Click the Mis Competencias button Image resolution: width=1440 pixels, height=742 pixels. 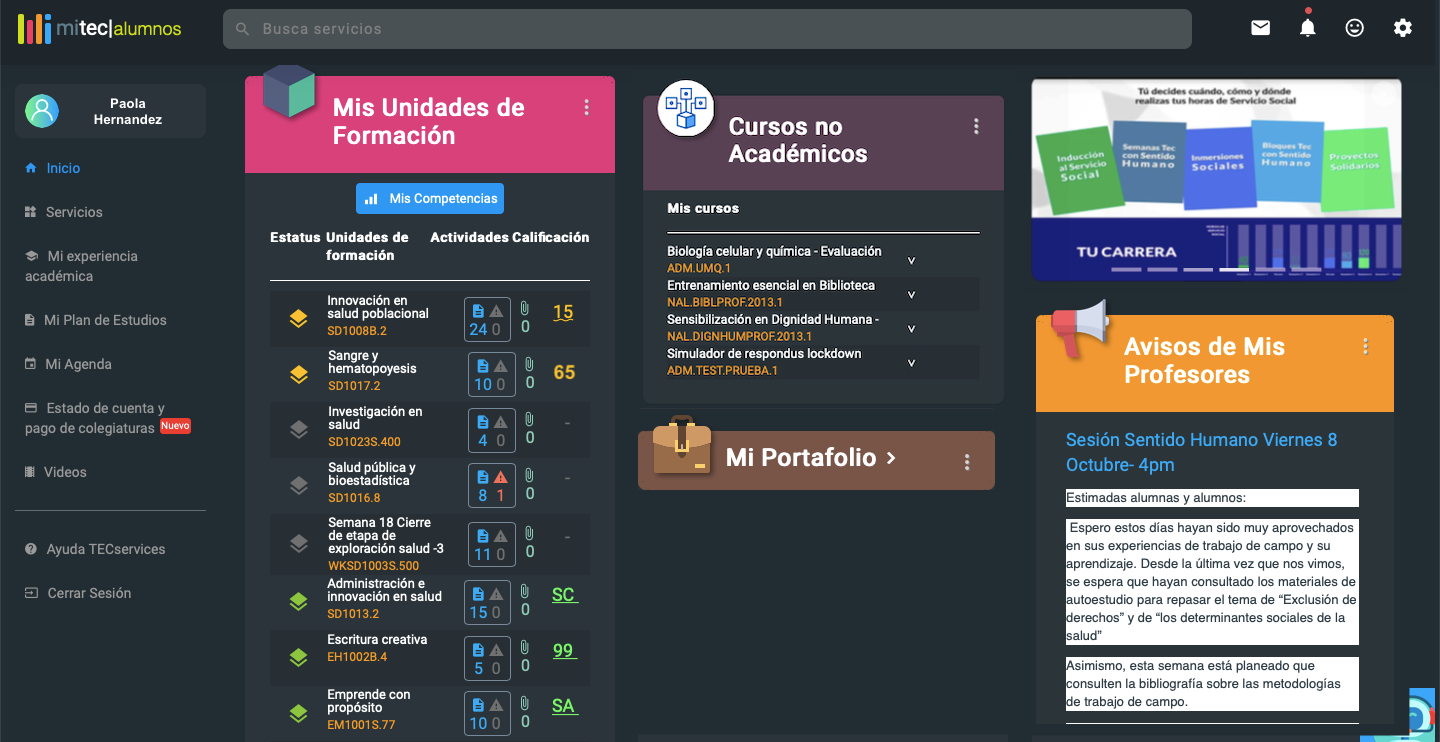click(429, 198)
